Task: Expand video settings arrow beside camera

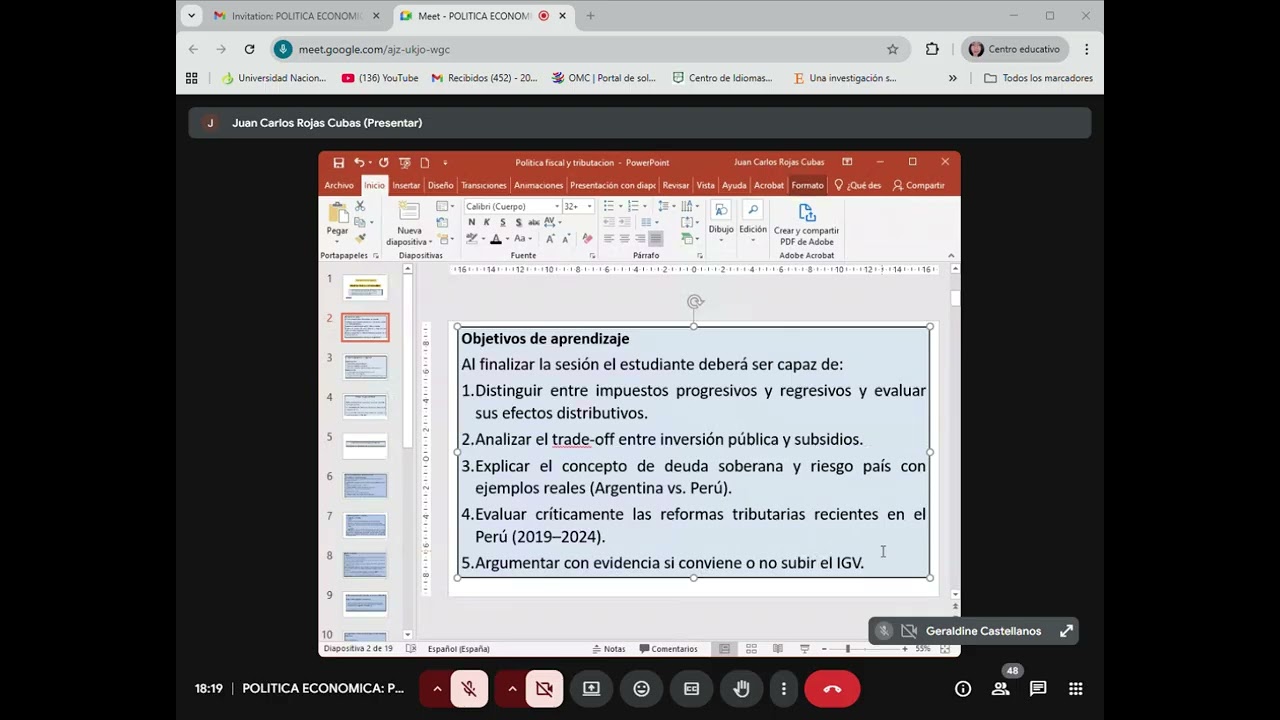Action: 512,689
